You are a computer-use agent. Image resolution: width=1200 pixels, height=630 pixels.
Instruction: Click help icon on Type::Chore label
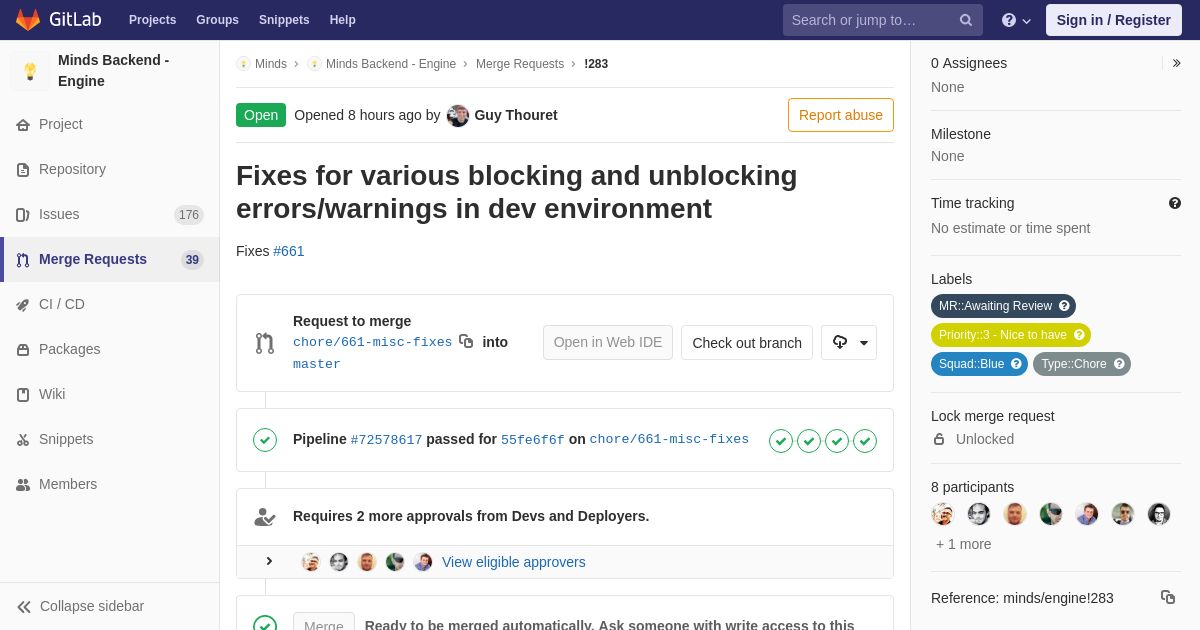point(1119,364)
